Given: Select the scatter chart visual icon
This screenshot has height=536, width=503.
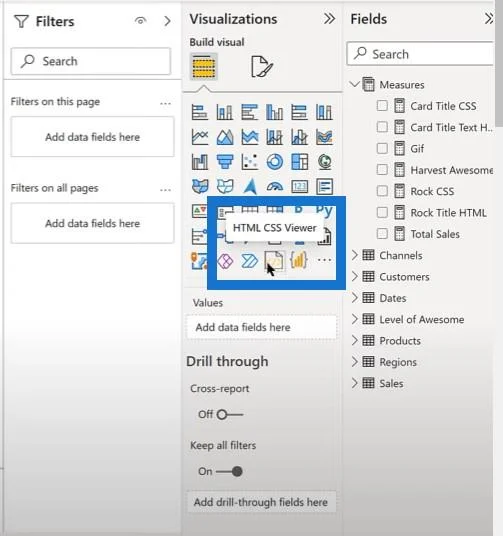Looking at the screenshot, I should click(x=250, y=162).
